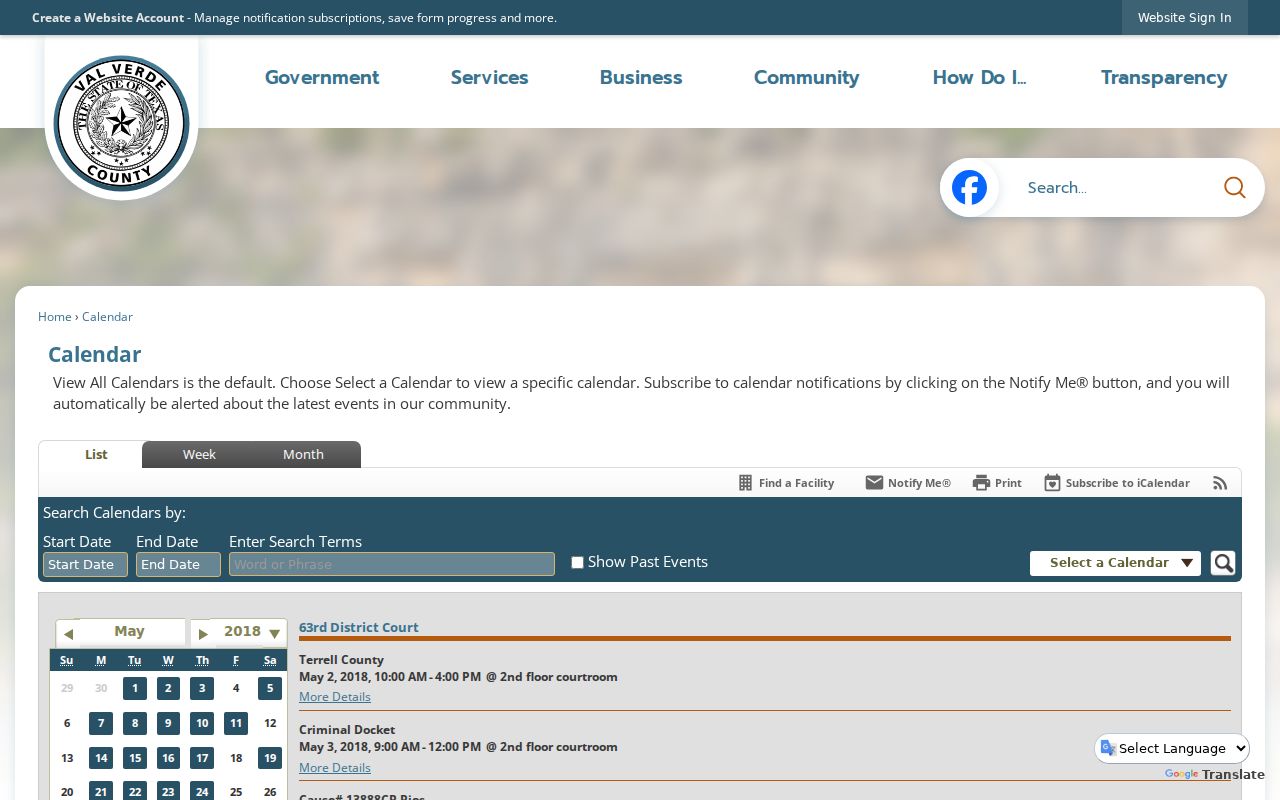Switch to the Month tab

click(x=303, y=454)
